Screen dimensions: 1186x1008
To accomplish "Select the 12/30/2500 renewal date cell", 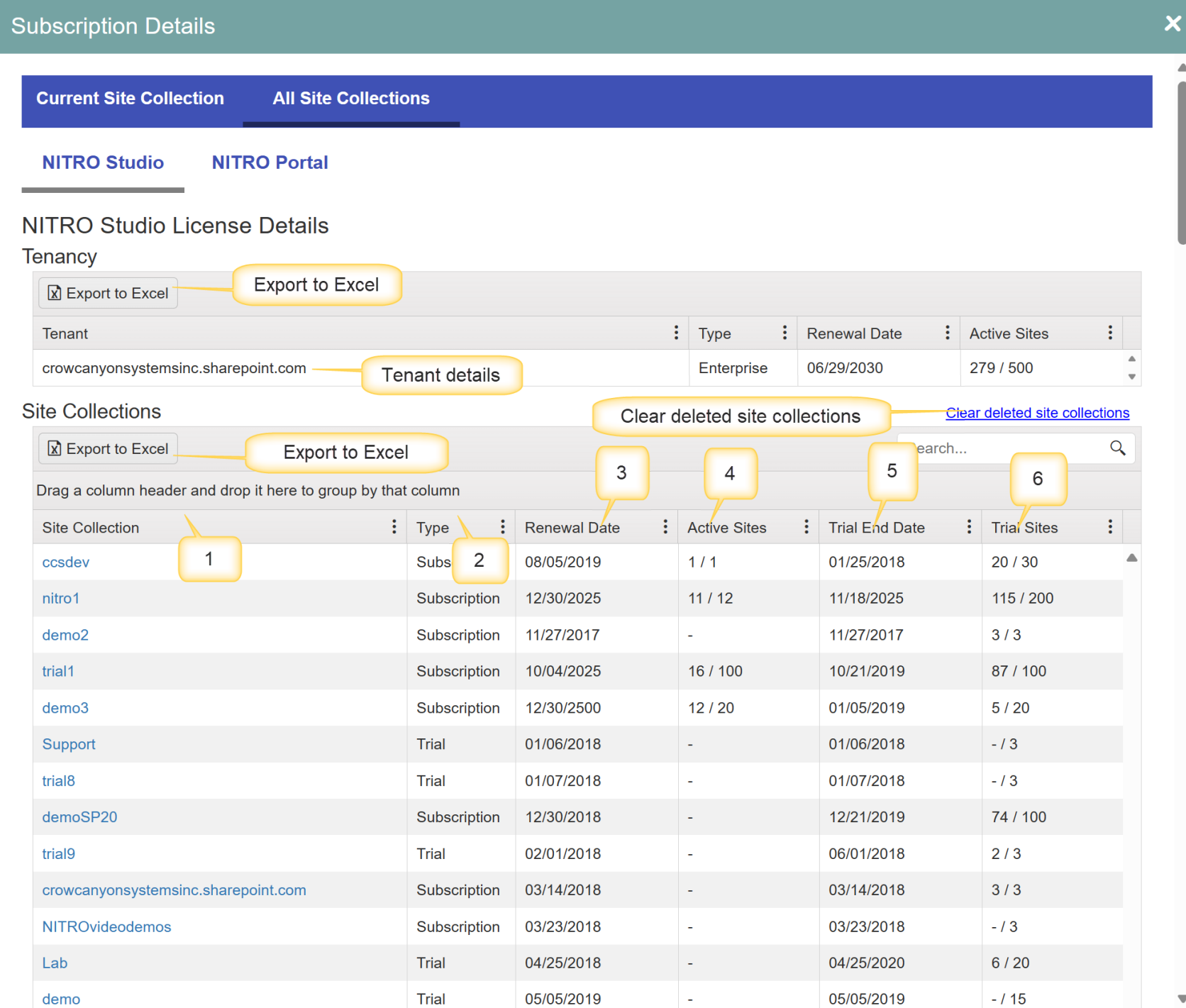I will coord(597,708).
